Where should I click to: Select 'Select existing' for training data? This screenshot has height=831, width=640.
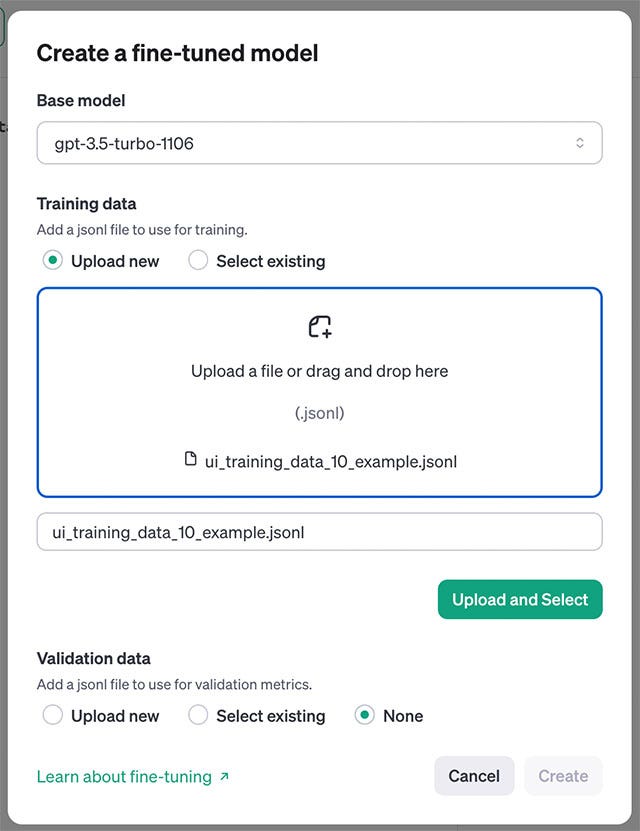click(x=196, y=261)
